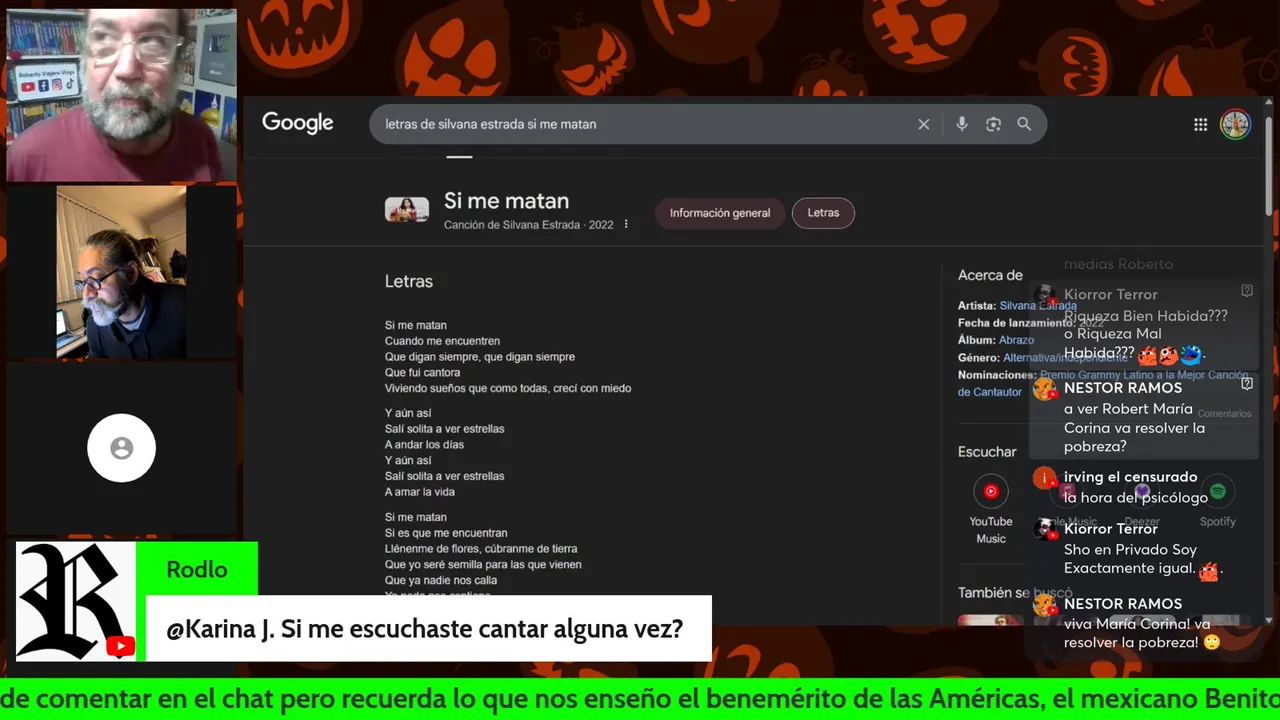Click the lyric line "Que ya nadie nos calla"
Image resolution: width=1280 pixels, height=720 pixels.
click(441, 581)
